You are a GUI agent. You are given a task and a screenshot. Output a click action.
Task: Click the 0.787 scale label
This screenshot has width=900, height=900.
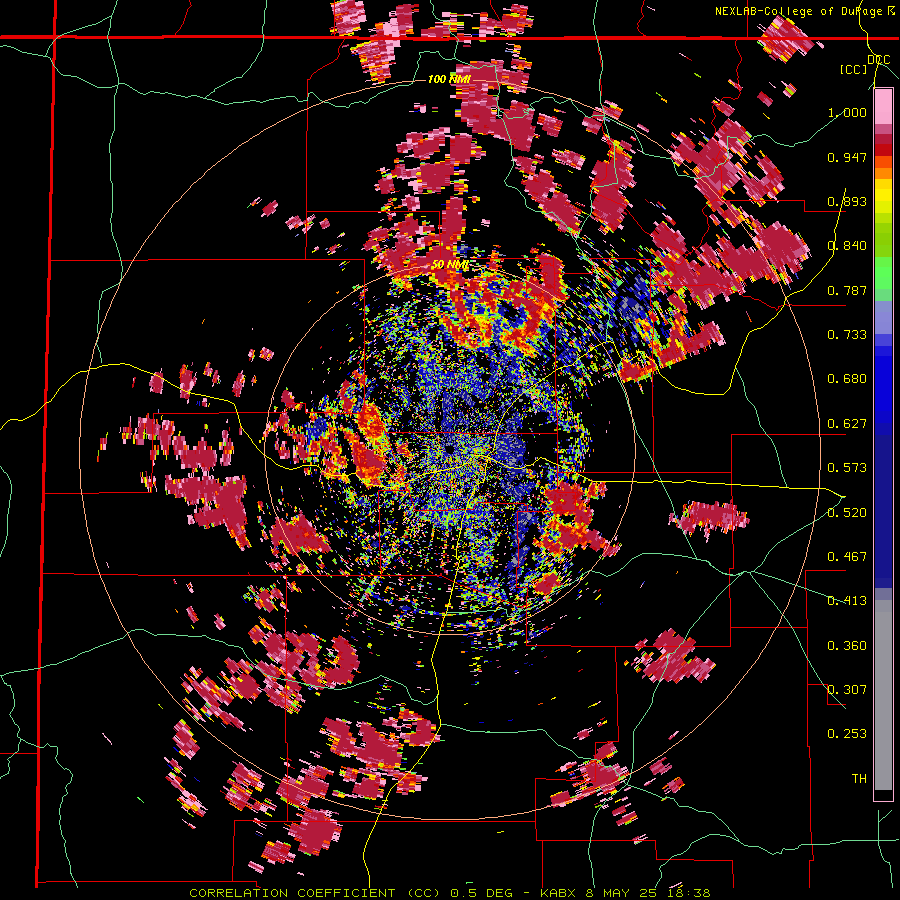point(847,290)
